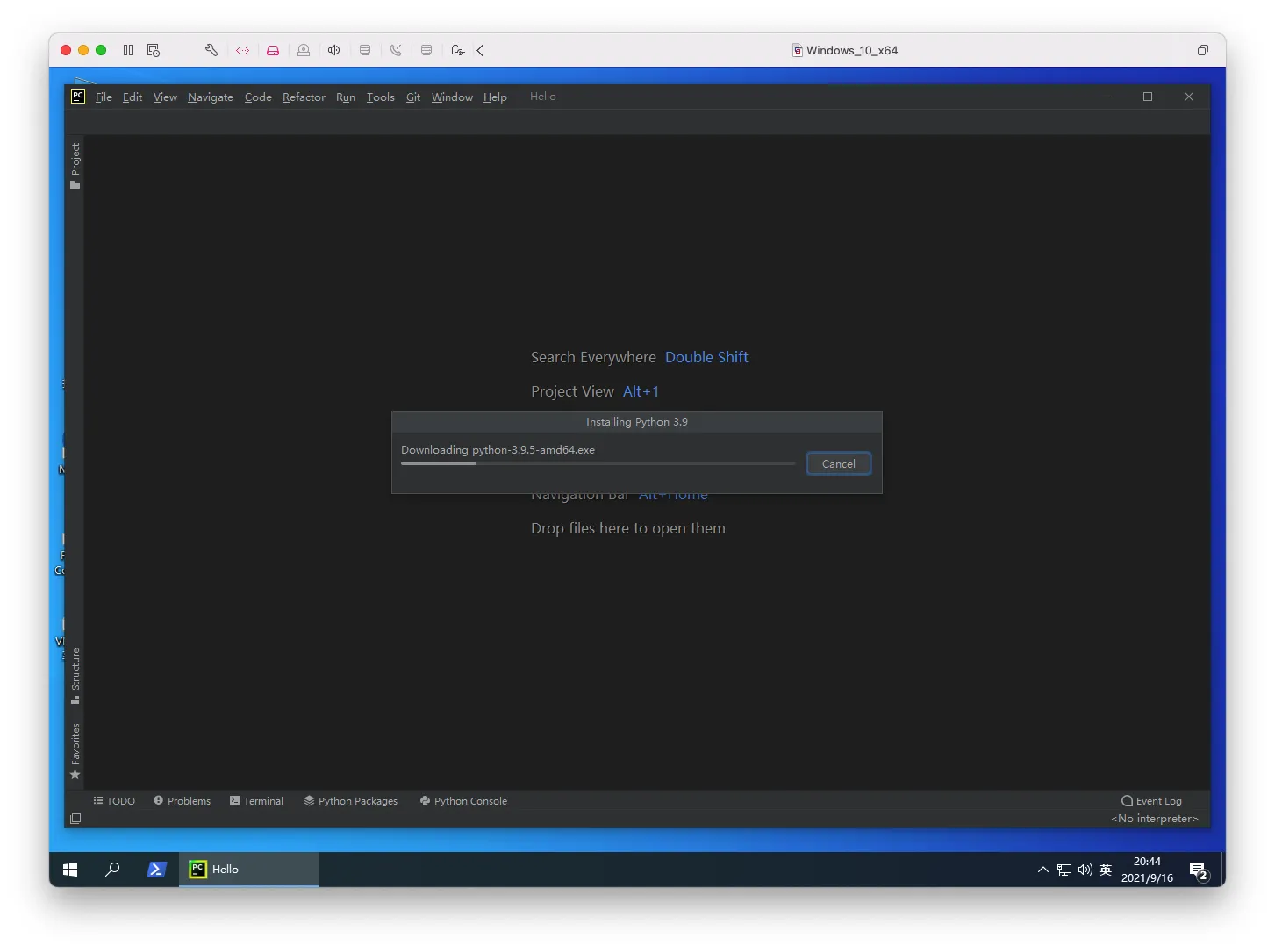
Task: Click the Downloading python-3.9.5-amd64.exe text
Action: point(498,450)
